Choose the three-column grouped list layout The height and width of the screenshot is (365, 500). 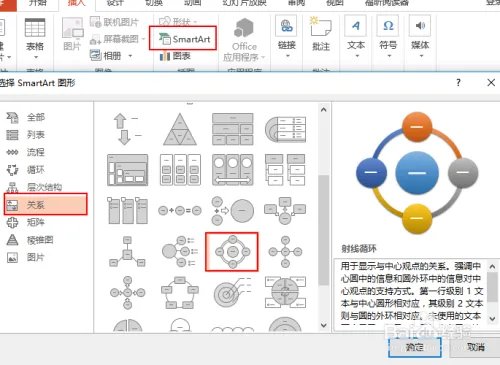[180, 170]
